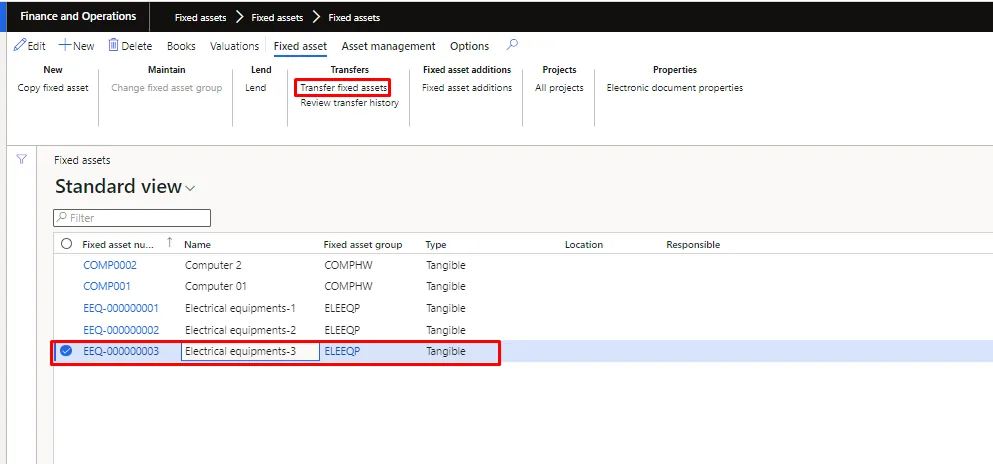The width and height of the screenshot is (993, 464).
Task: Click Fixed asset additions action
Action: tap(467, 88)
